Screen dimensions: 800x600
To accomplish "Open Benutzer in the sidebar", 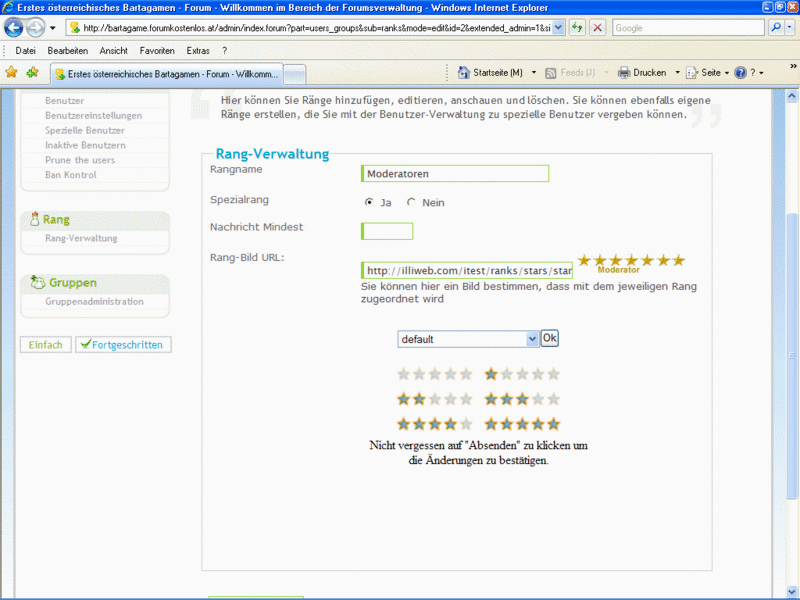I will [64, 101].
